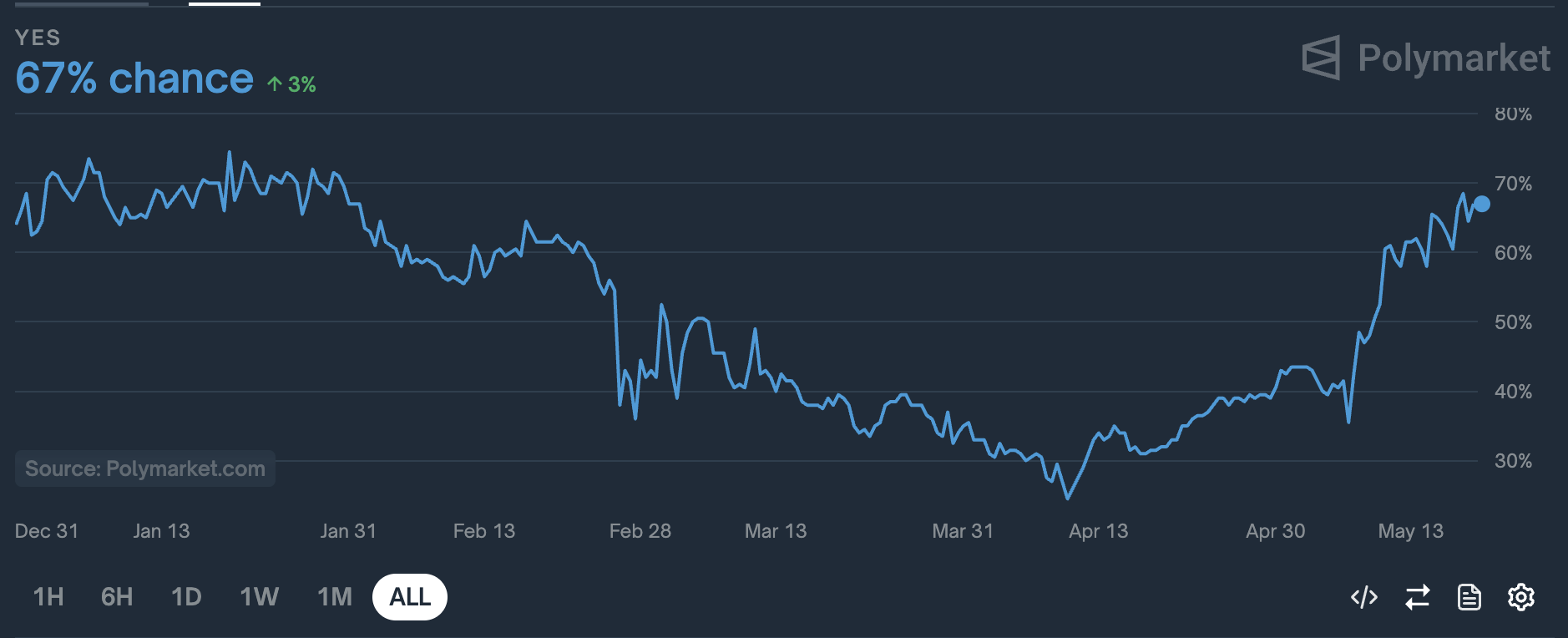Open the market rules document icon
Image resolution: width=1568 pixels, height=638 pixels.
[1469, 597]
